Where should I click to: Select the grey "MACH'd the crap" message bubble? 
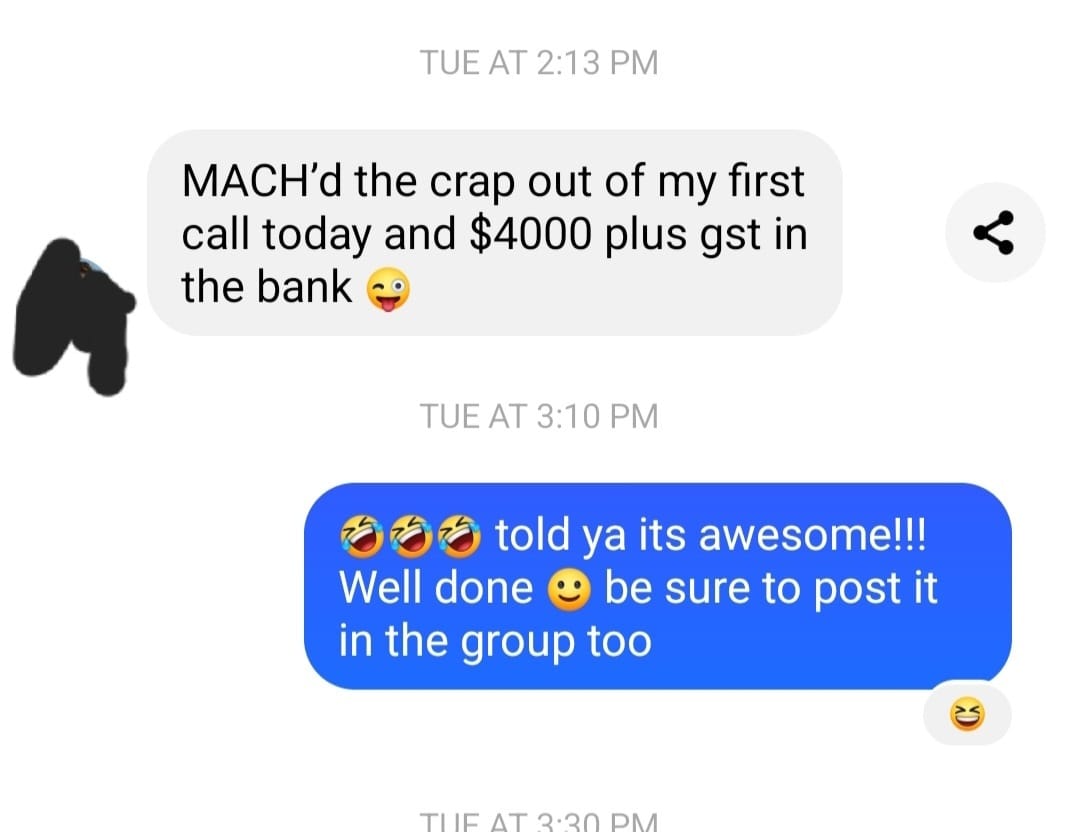pyautogui.click(x=495, y=233)
